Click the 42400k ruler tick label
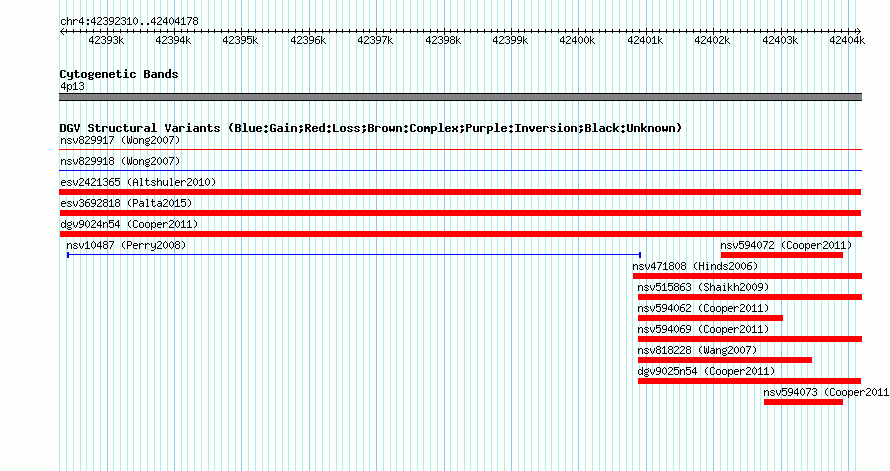The height and width of the screenshot is (471, 890). pyautogui.click(x=577, y=40)
